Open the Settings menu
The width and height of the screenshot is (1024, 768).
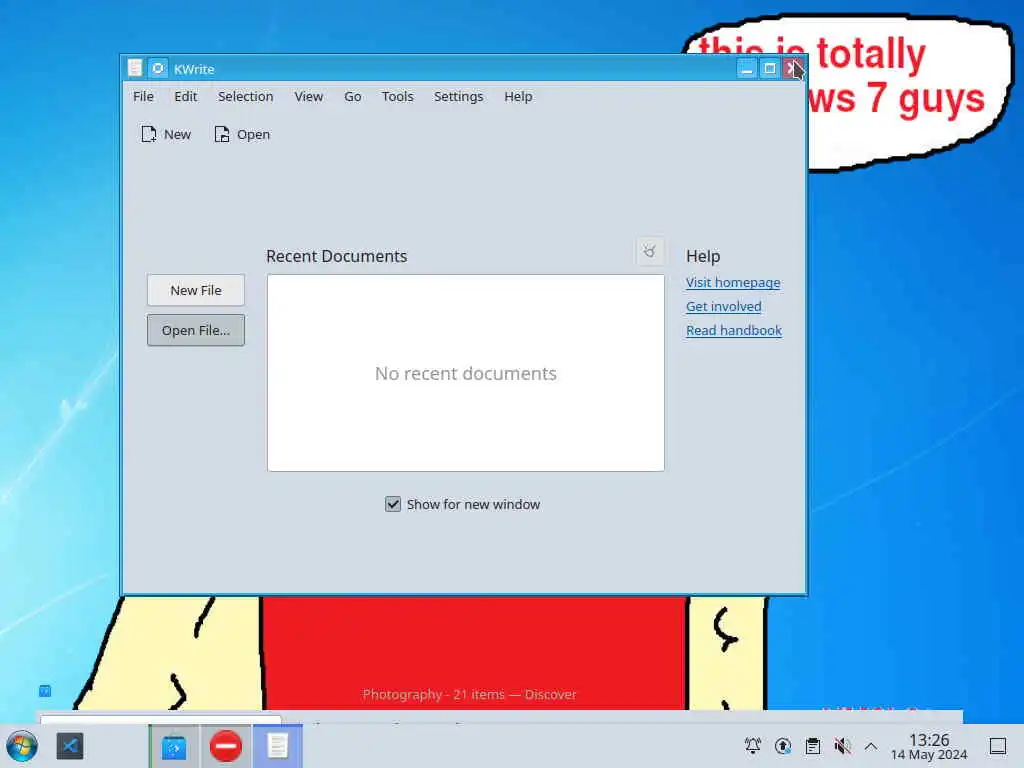(x=458, y=97)
